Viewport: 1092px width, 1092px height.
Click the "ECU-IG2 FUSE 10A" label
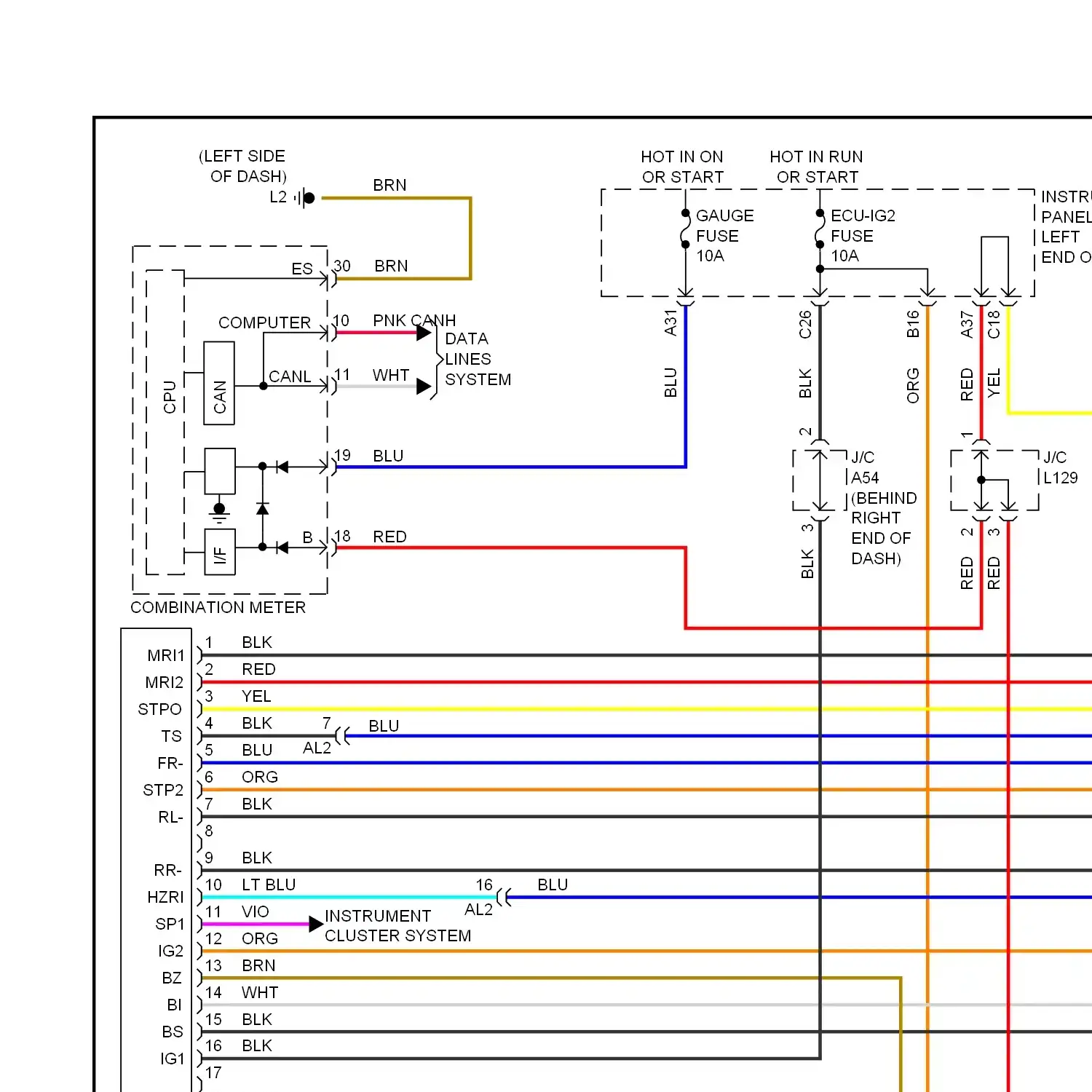tap(863, 236)
